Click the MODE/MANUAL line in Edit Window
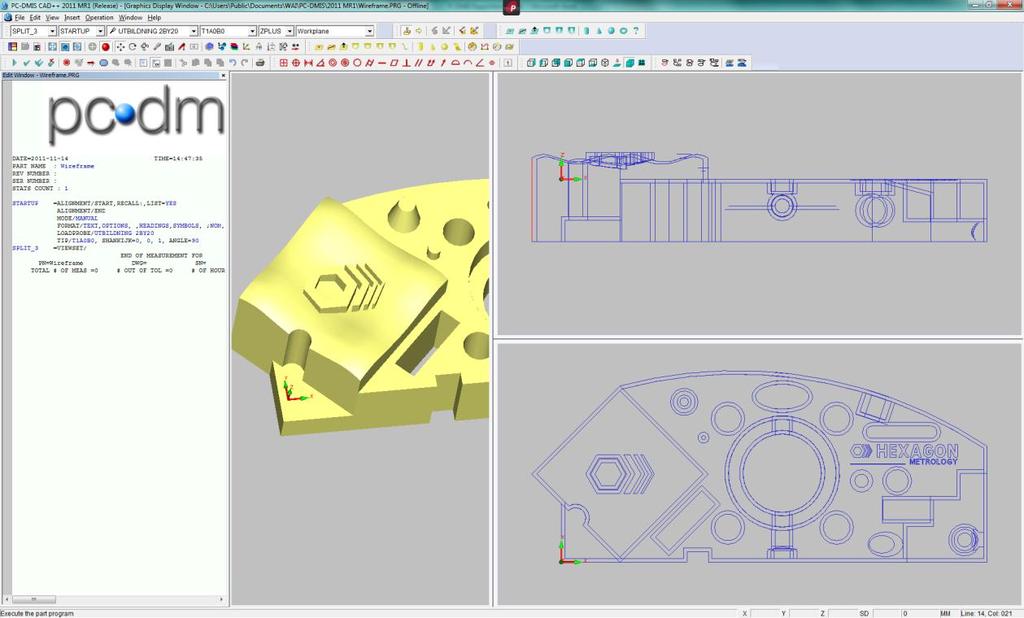This screenshot has height=618, width=1024. click(x=77, y=218)
